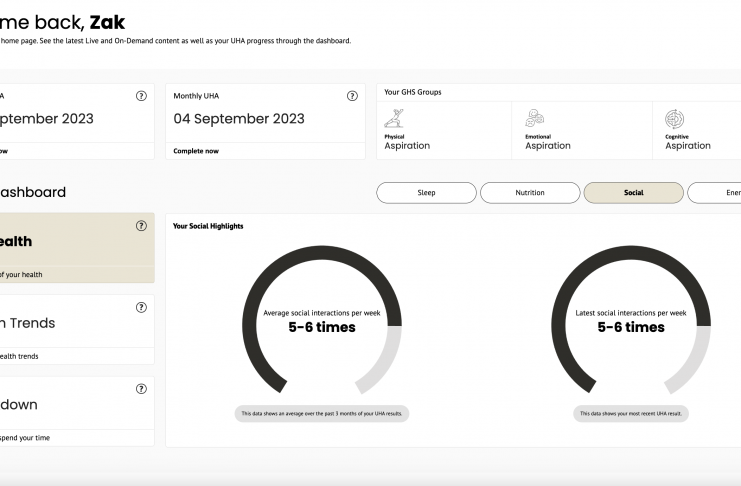The image size is (741, 486).
Task: Click the past 3 months average note
Action: click(x=322, y=414)
